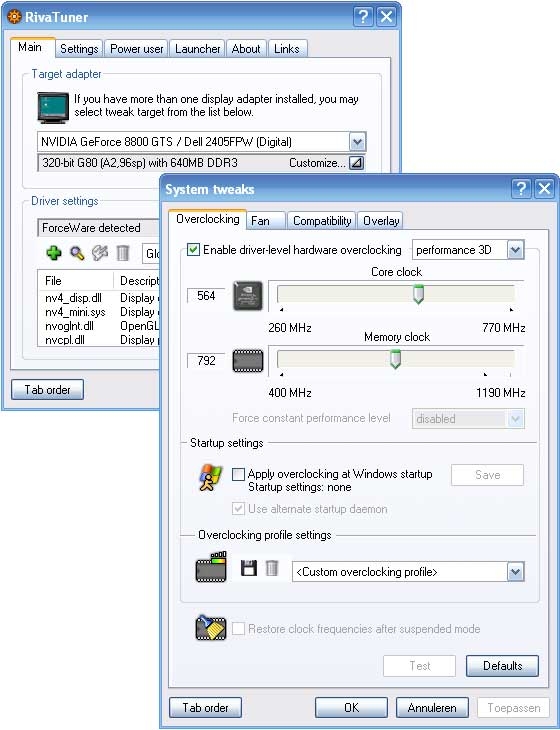Click the magnifying glass detect icon
The height and width of the screenshot is (730, 560).
(x=77, y=253)
